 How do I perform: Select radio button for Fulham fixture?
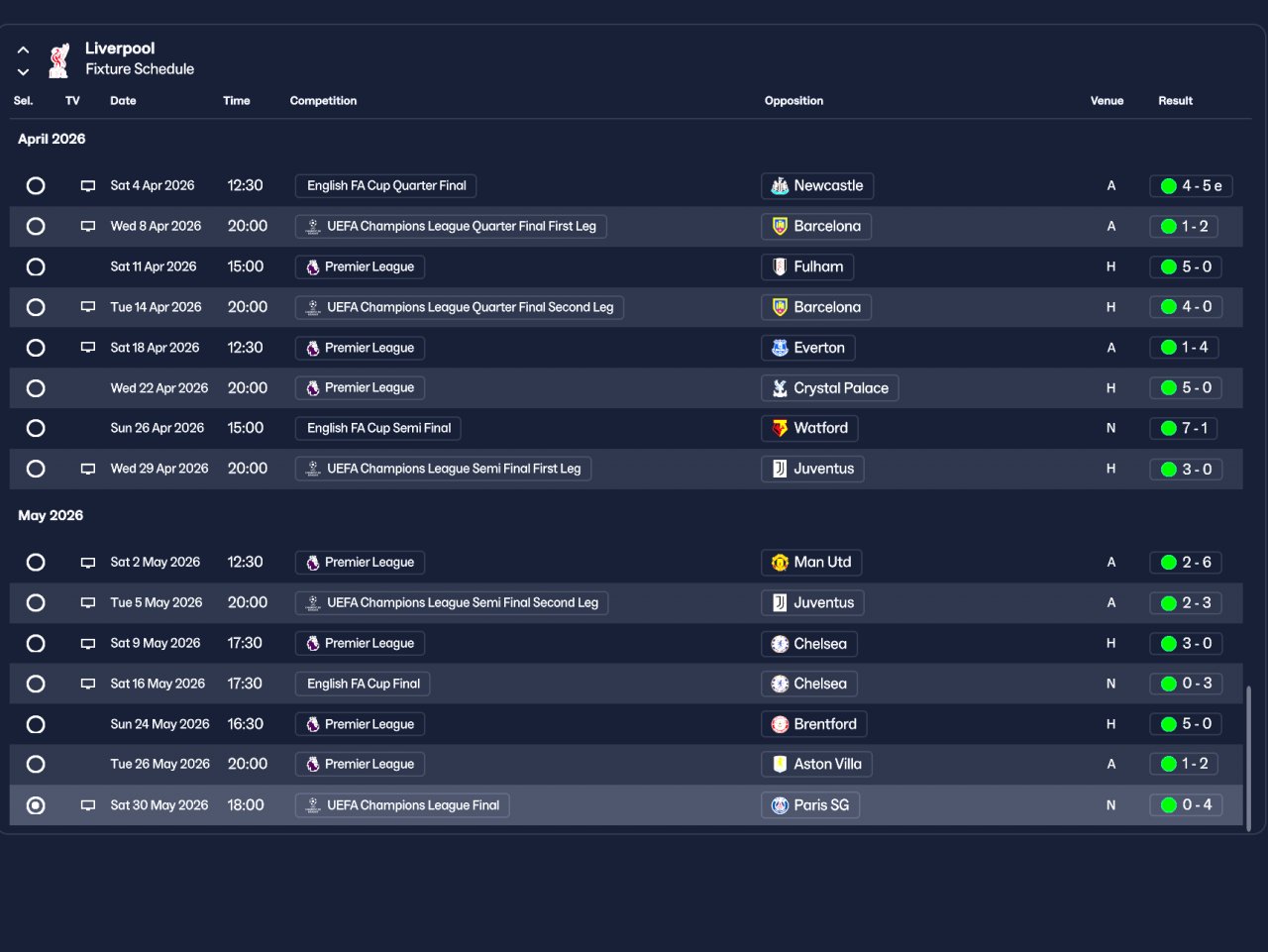(36, 266)
